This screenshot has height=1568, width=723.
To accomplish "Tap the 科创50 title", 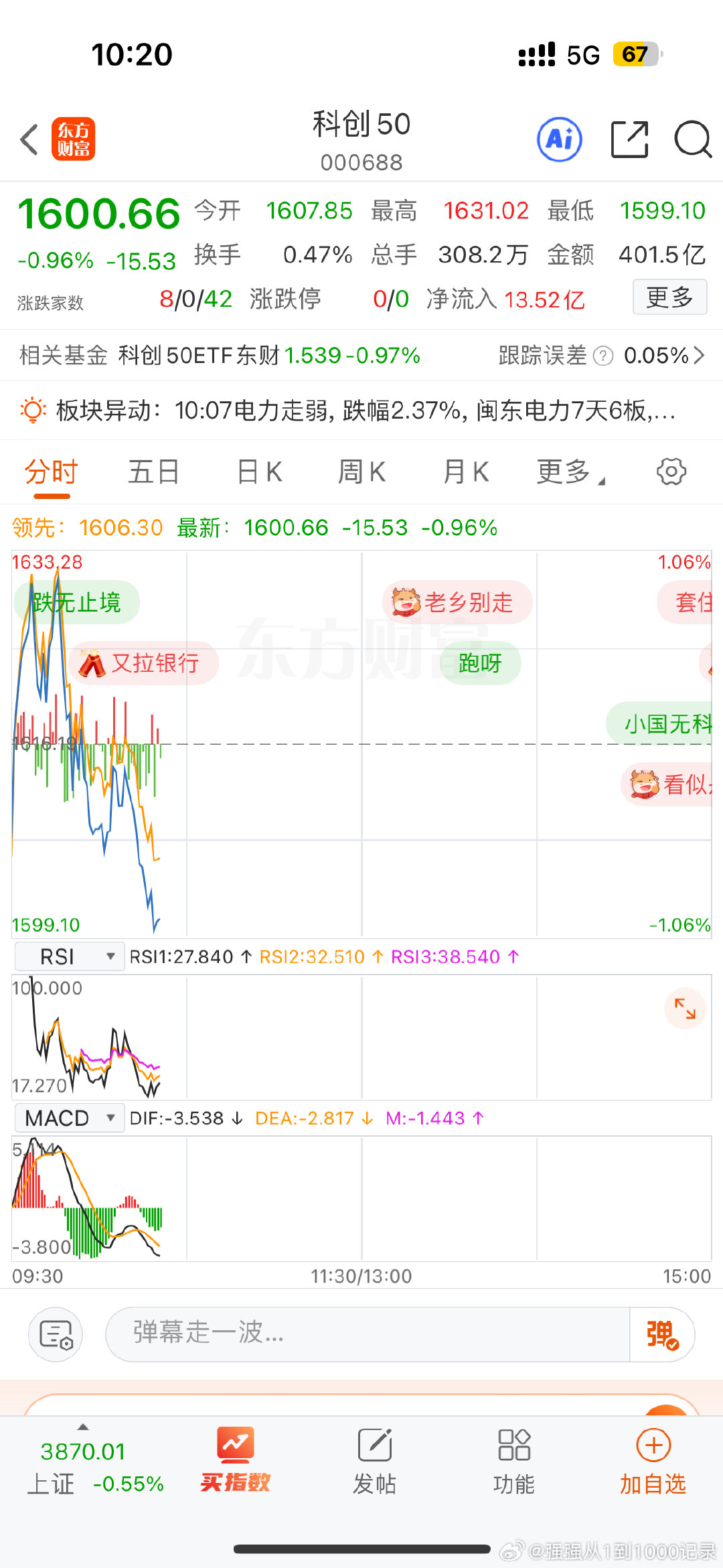I will [x=361, y=124].
